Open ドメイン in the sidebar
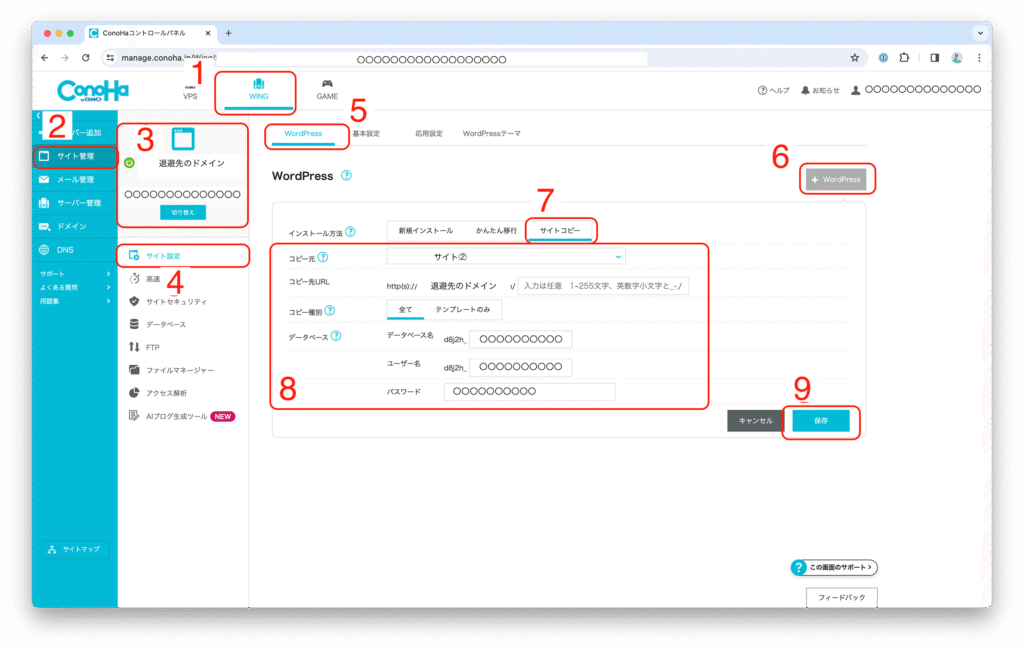Image resolution: width=1024 pixels, height=650 pixels. [x=75, y=227]
